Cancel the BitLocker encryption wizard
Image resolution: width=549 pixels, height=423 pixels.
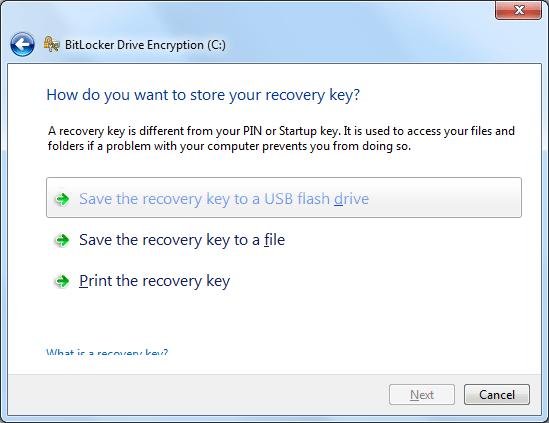click(497, 395)
